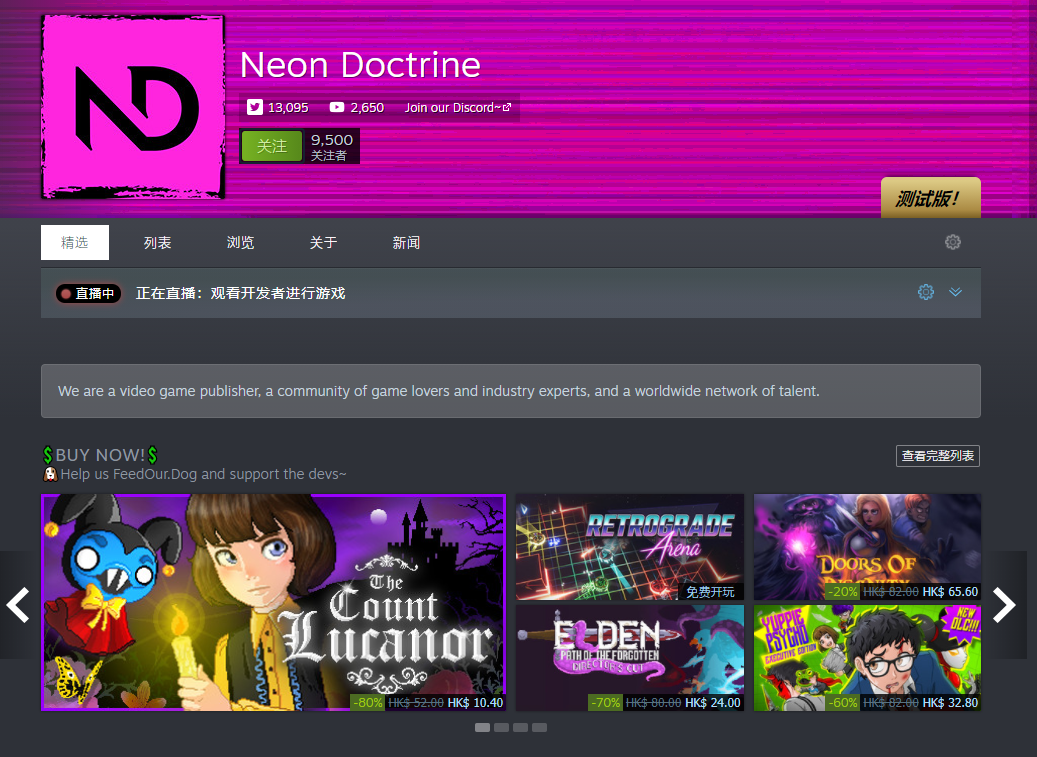The width and height of the screenshot is (1037, 757).
Task: Open page settings gear beside tabs
Action: click(x=952, y=242)
